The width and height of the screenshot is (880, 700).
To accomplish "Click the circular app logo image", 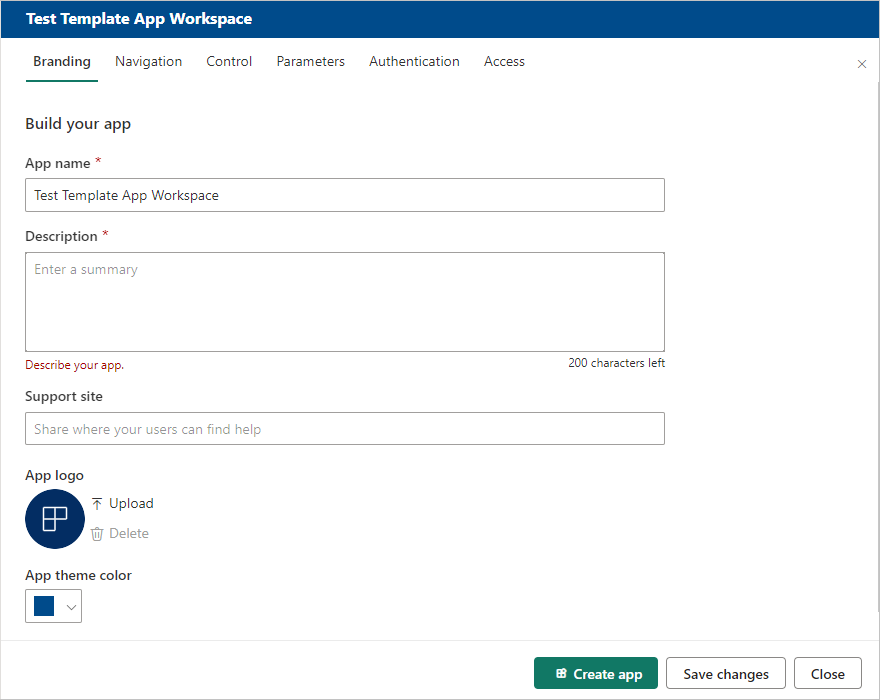I will tap(55, 519).
